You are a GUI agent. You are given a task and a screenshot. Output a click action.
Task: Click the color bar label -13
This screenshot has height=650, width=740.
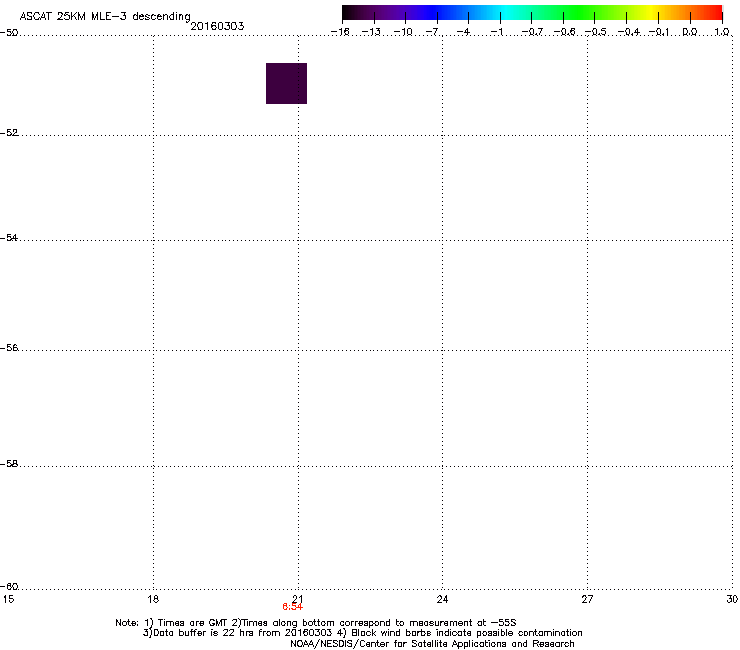pyautogui.click(x=371, y=32)
